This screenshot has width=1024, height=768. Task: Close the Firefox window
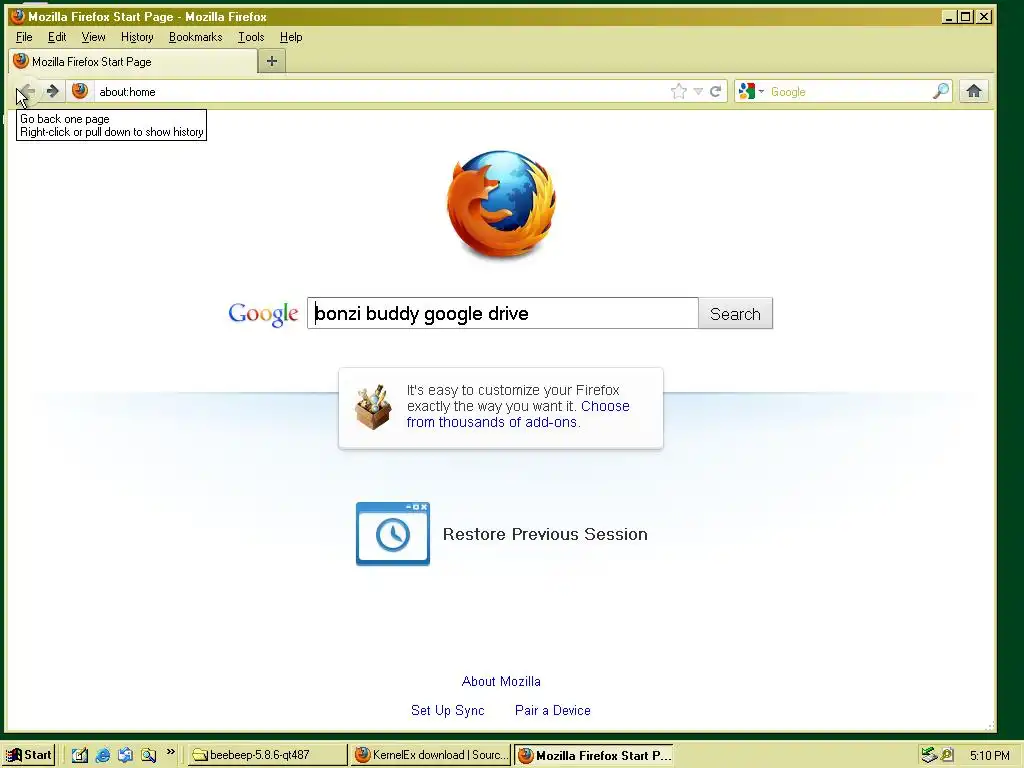click(984, 17)
